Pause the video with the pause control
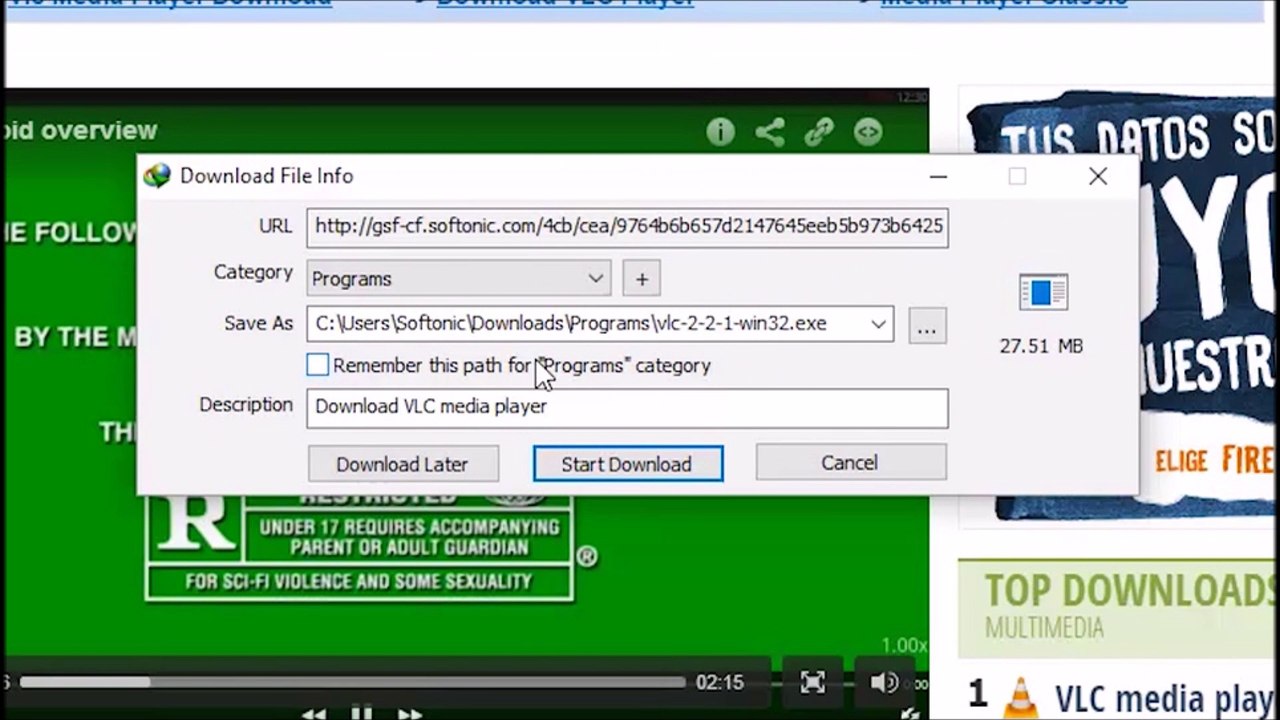 click(362, 714)
